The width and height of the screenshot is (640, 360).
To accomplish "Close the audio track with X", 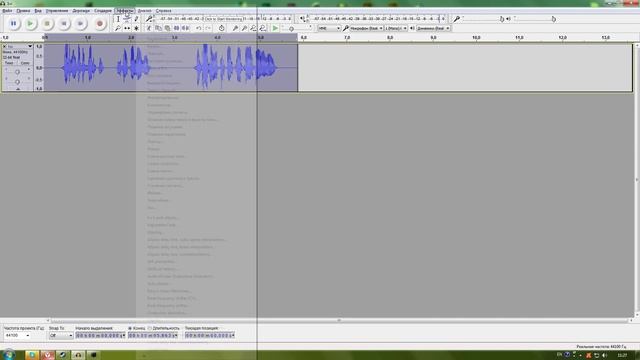I will [4, 47].
